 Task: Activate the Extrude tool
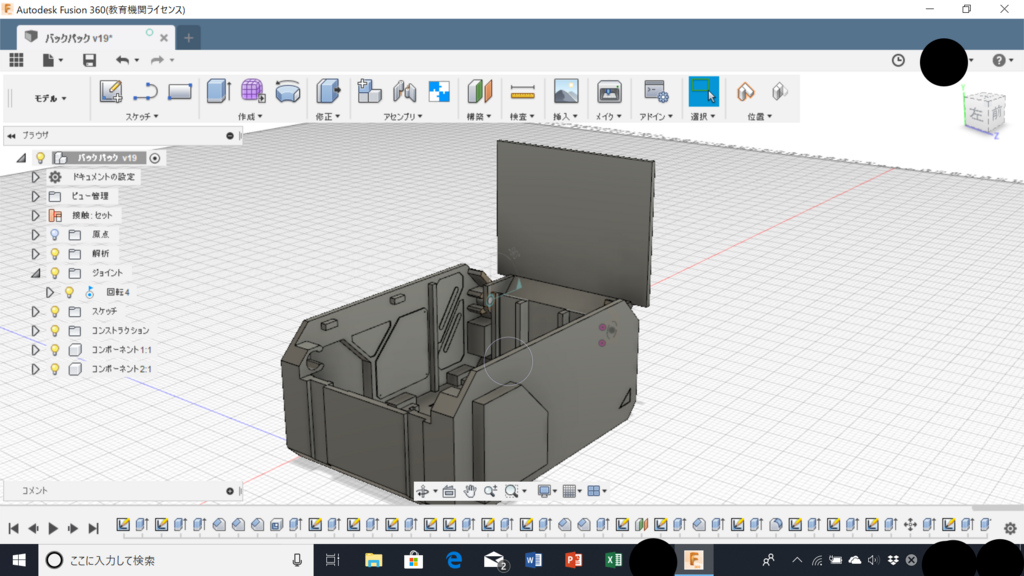(x=219, y=91)
